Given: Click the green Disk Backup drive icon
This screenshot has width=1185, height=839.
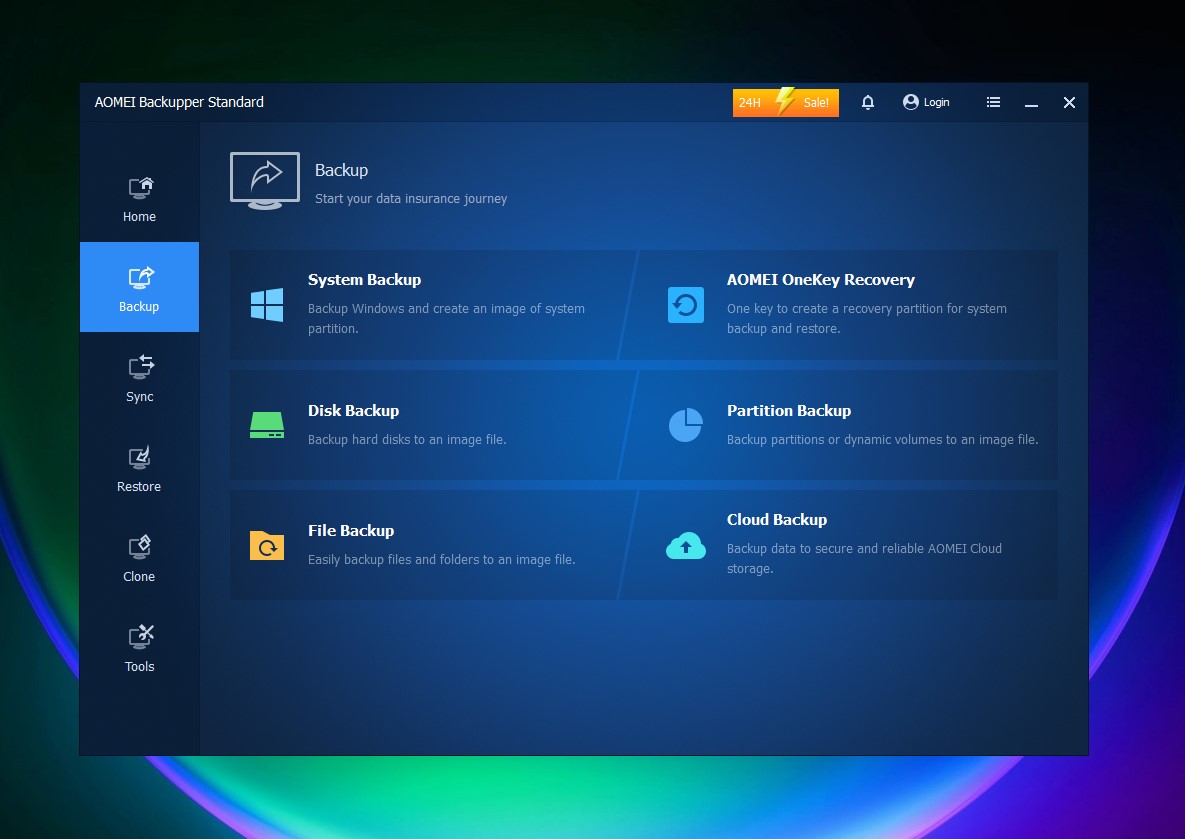Looking at the screenshot, I should 267,425.
